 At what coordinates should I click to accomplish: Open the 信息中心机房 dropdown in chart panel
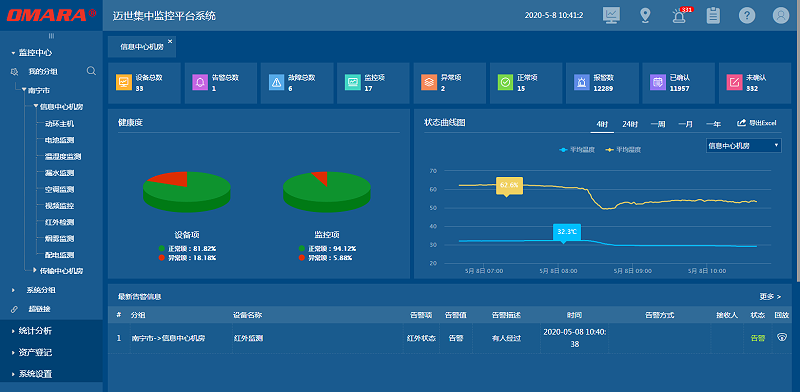click(743, 145)
